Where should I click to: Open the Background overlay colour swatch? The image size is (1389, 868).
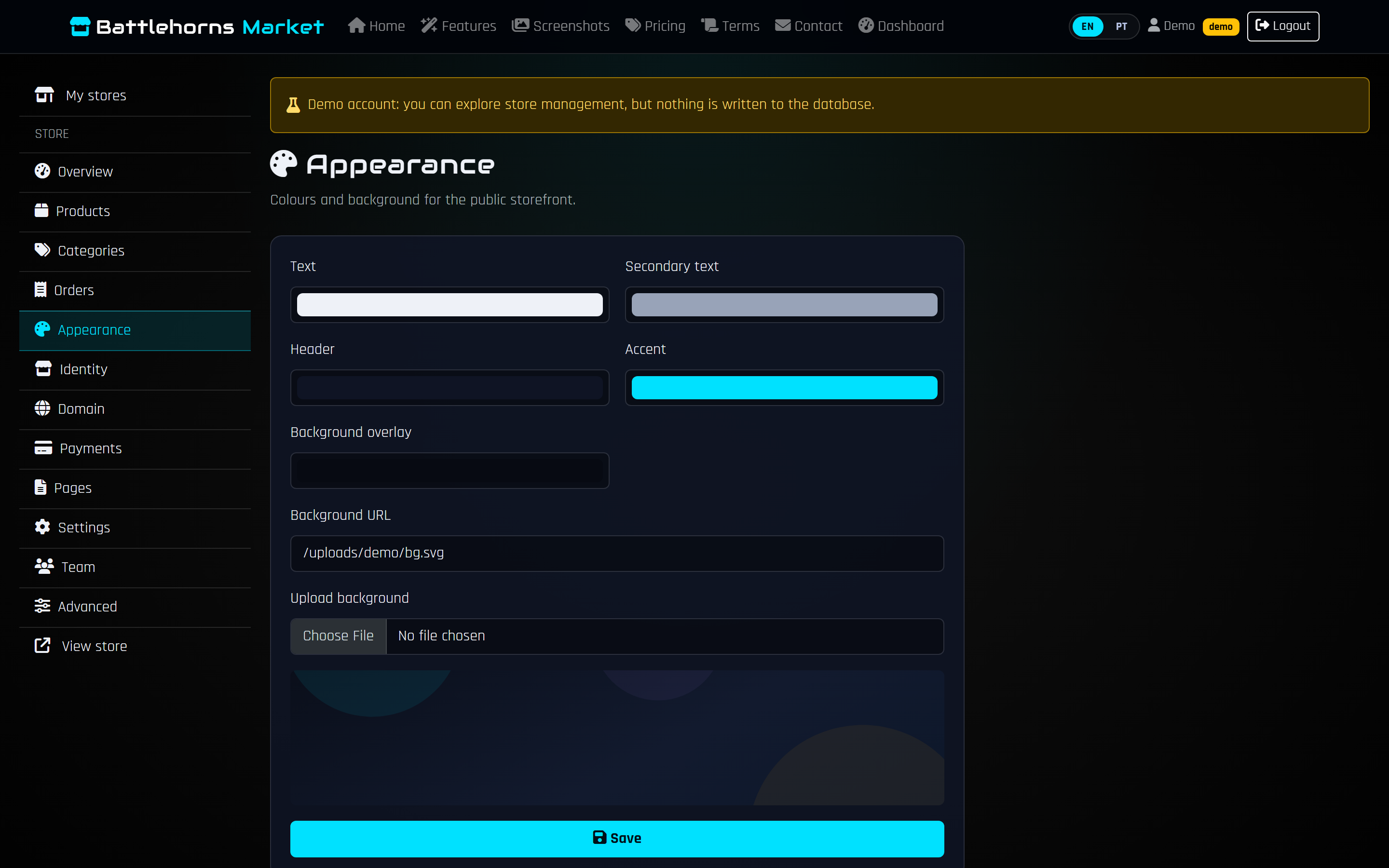(449, 471)
